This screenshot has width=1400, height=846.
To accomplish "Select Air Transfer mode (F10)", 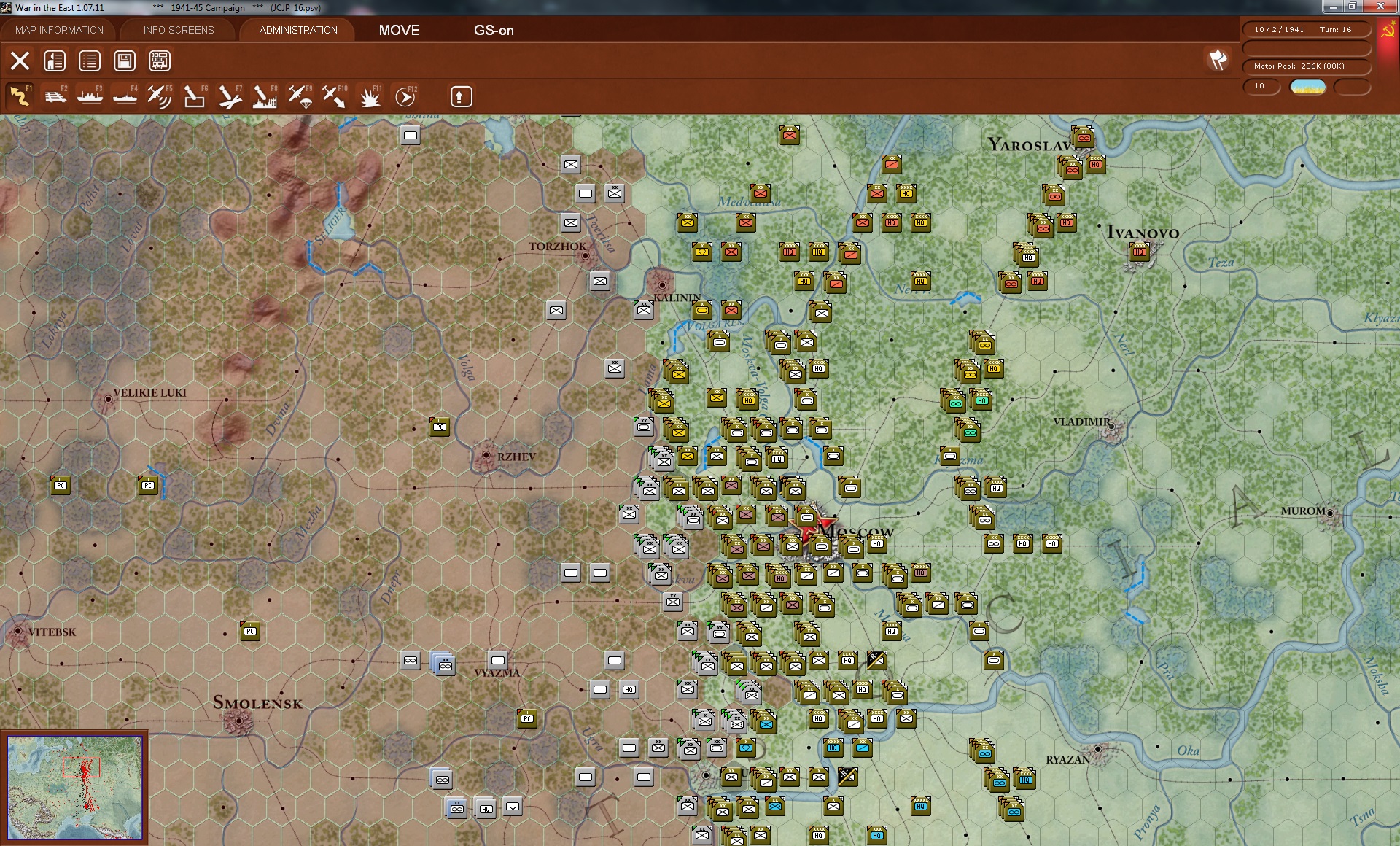I will click(335, 96).
